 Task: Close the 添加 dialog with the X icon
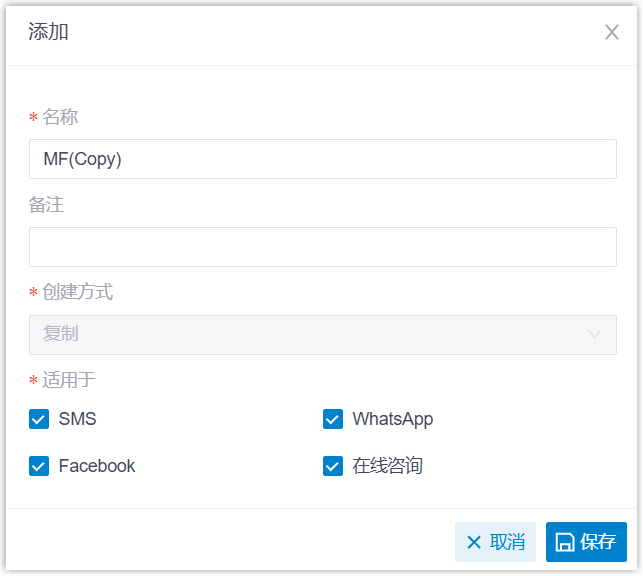(611, 32)
